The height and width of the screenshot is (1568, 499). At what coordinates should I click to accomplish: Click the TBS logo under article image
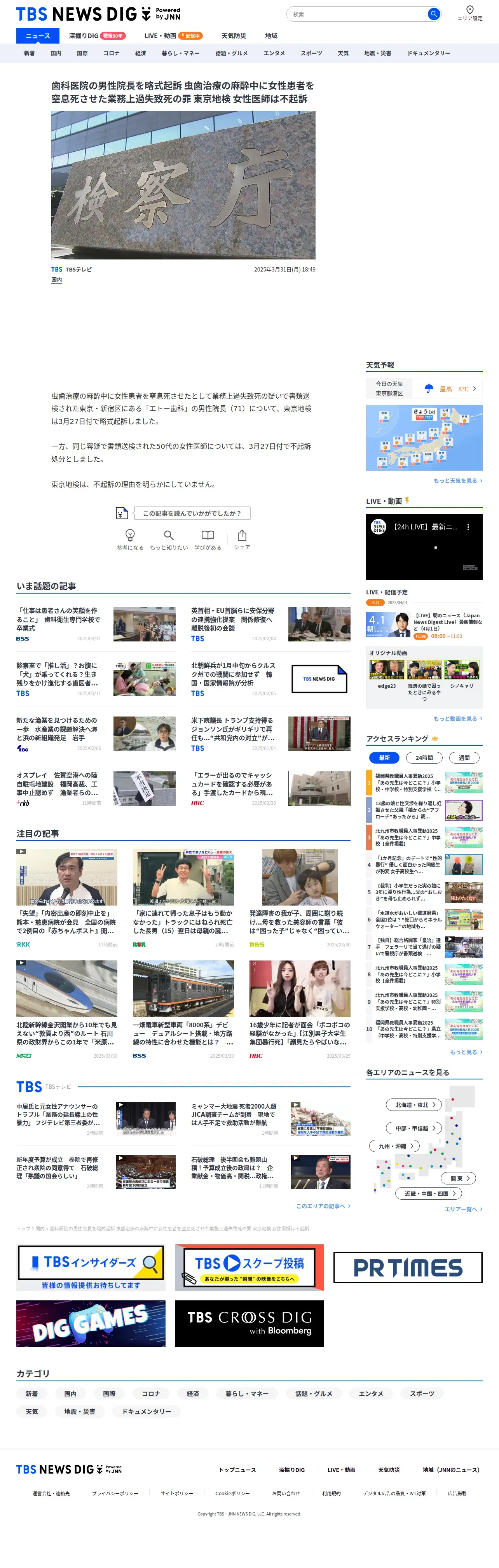point(56,269)
